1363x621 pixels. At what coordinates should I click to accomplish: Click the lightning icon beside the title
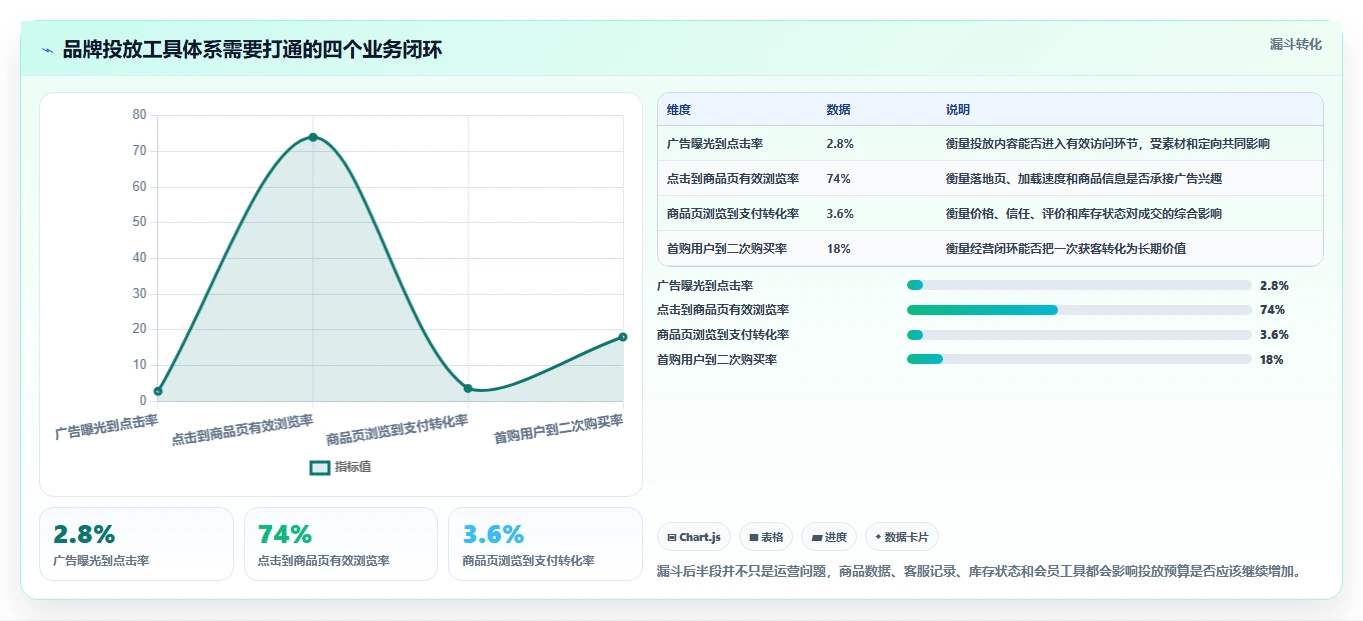point(48,50)
